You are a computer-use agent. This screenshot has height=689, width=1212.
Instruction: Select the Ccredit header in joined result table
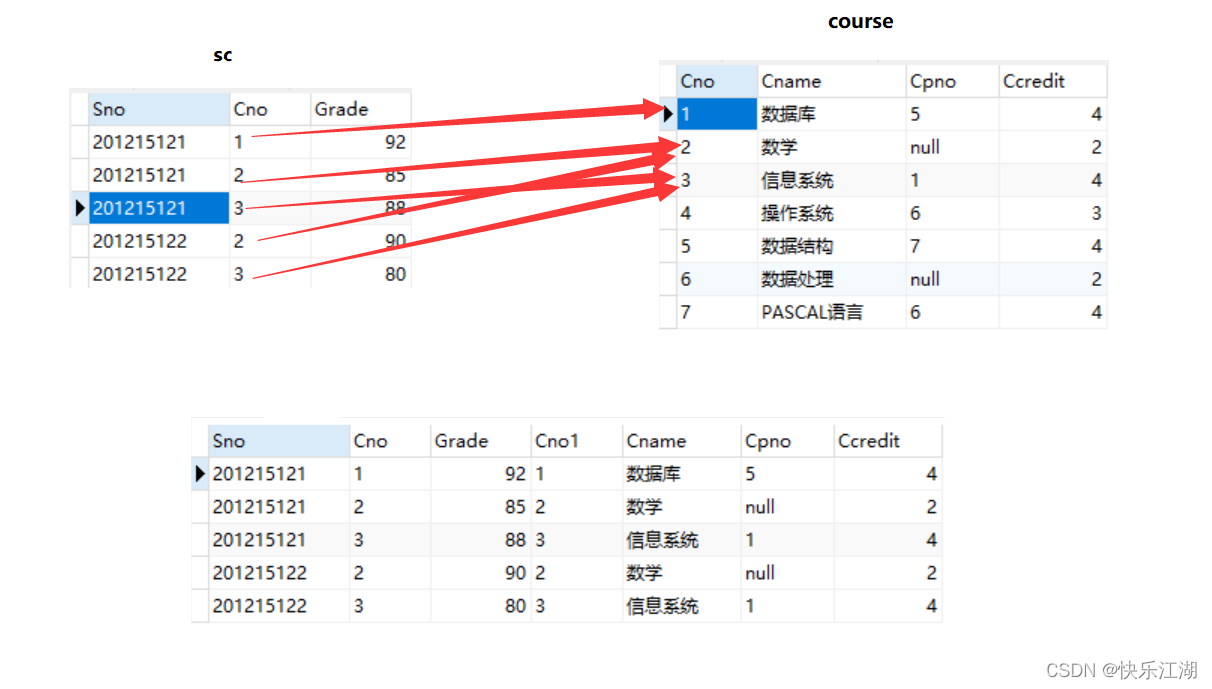point(888,441)
